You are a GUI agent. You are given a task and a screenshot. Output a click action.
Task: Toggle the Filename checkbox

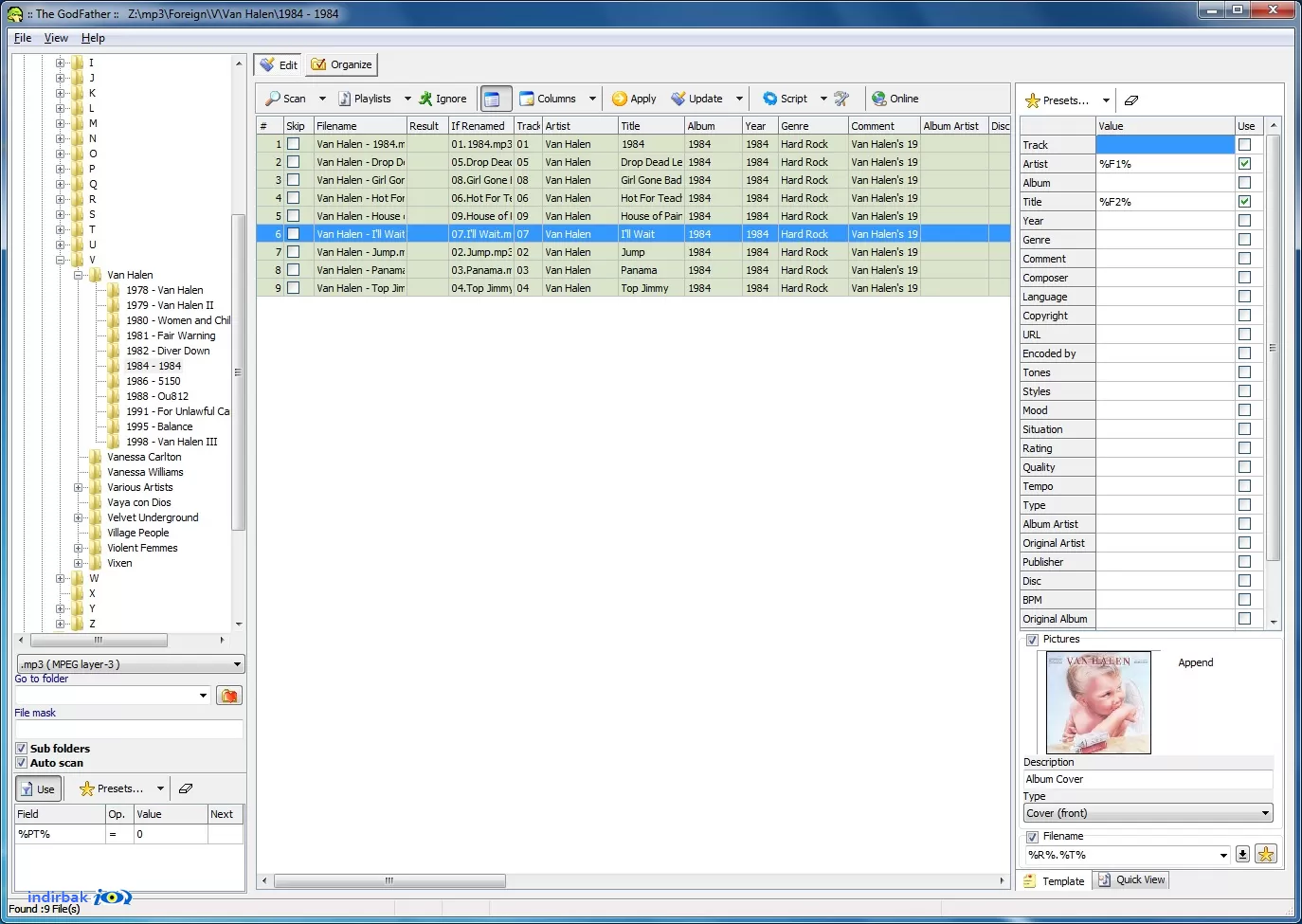pos(1032,837)
